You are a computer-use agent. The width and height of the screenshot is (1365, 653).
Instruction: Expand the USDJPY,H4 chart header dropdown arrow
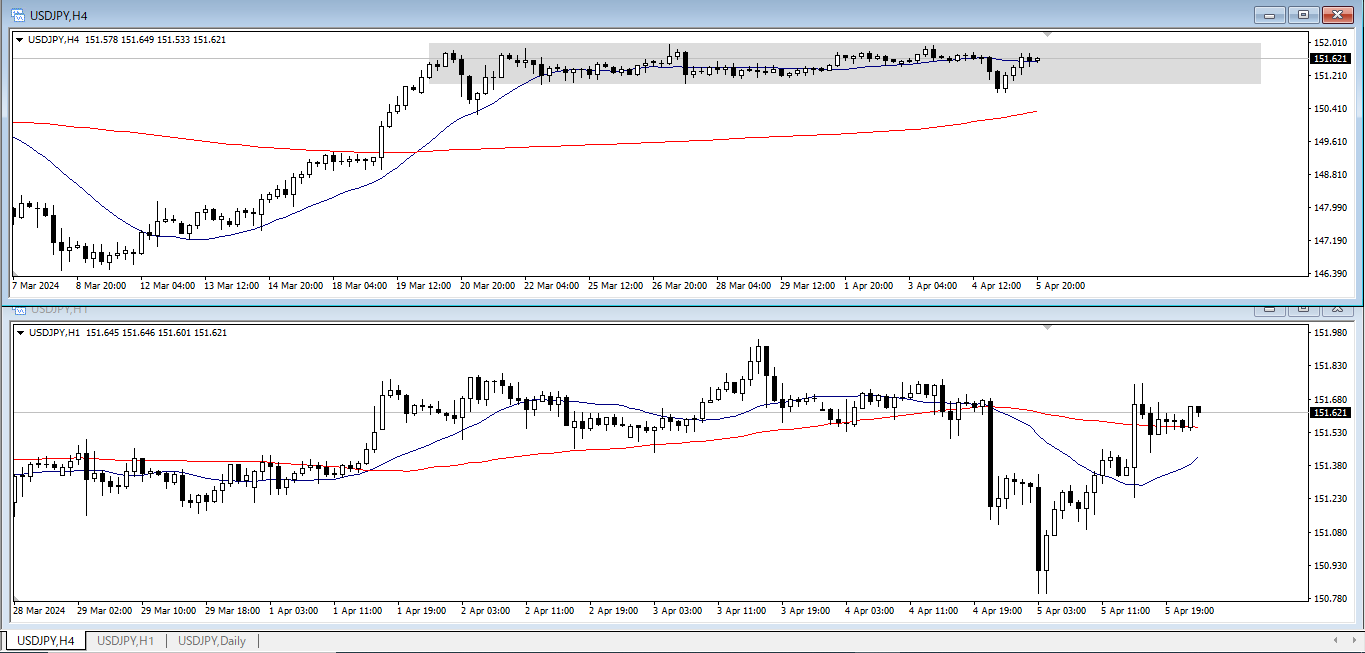coord(20,40)
